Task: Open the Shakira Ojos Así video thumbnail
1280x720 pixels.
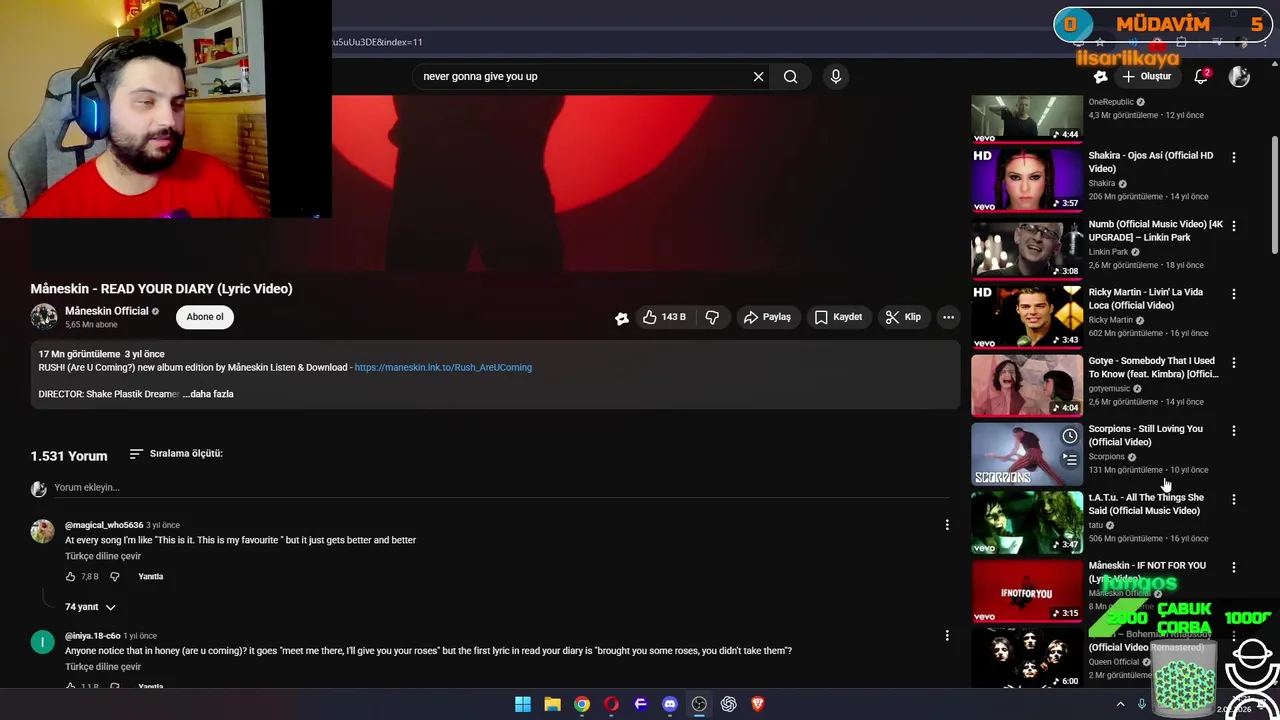Action: (x=1026, y=181)
